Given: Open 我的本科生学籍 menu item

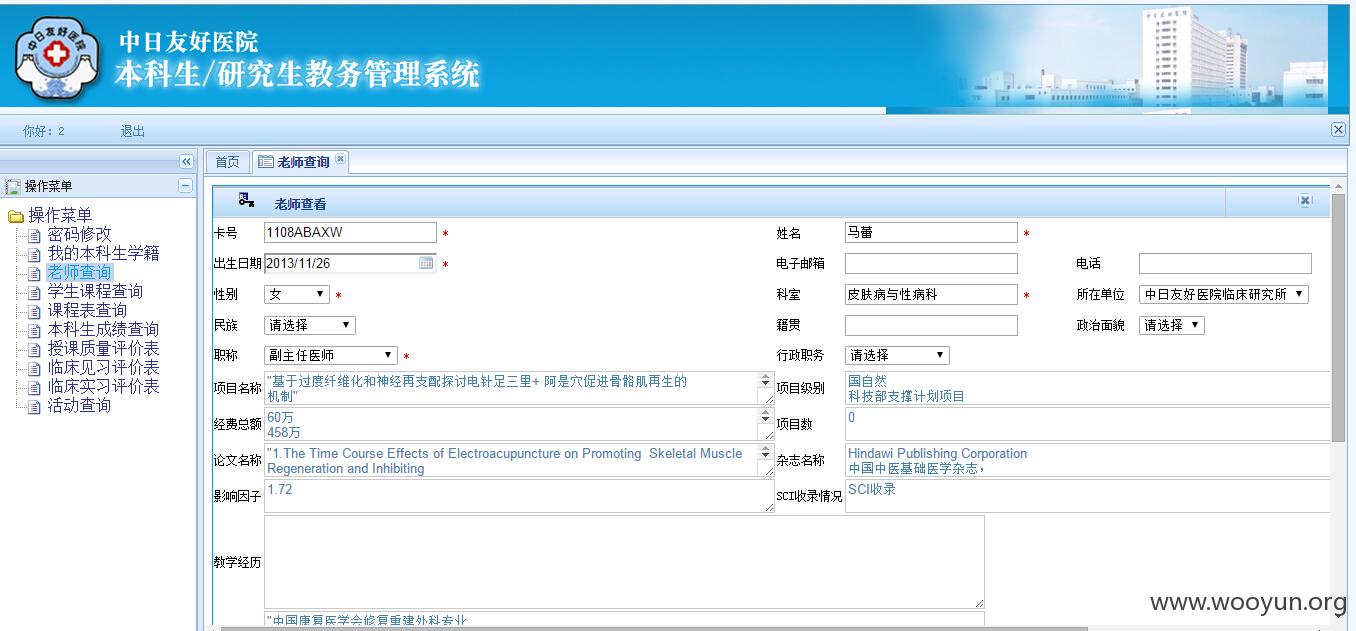Looking at the screenshot, I should click(x=104, y=253).
